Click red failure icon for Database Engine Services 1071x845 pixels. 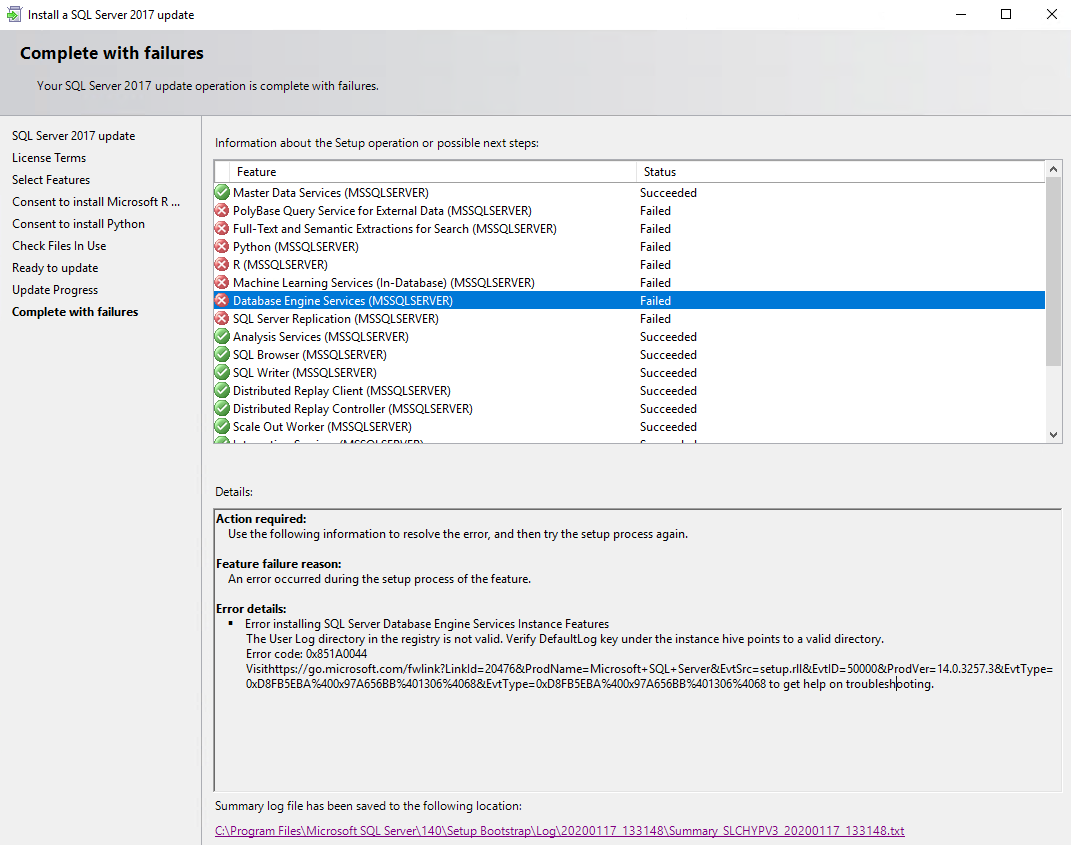tap(222, 301)
